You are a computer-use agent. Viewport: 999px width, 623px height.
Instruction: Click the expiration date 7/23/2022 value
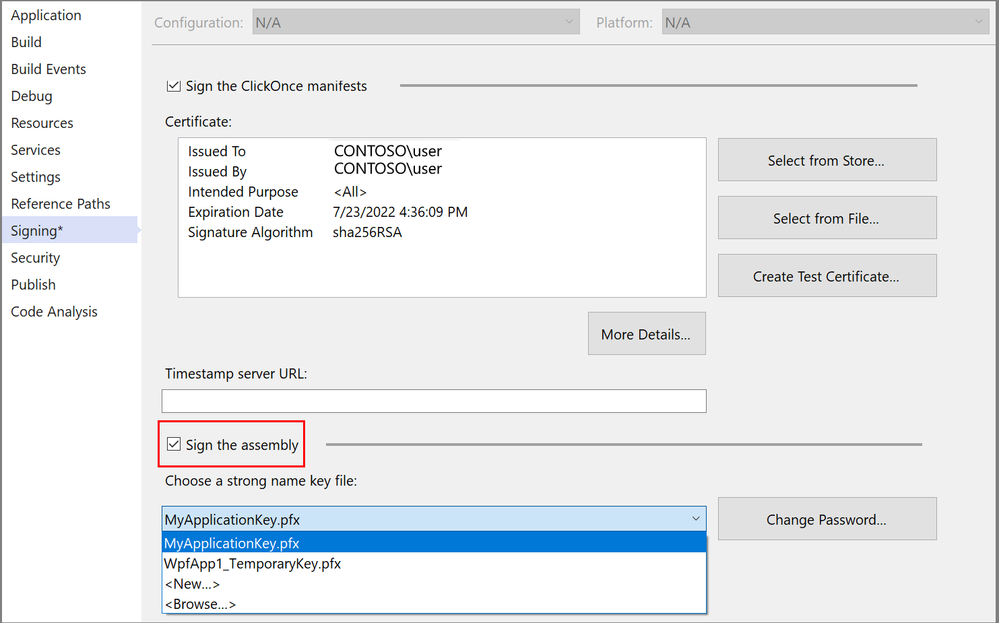pos(400,212)
